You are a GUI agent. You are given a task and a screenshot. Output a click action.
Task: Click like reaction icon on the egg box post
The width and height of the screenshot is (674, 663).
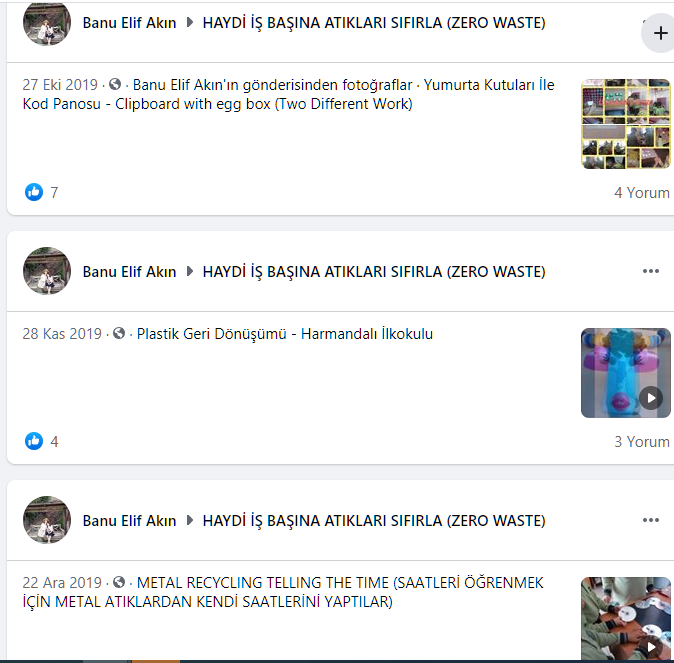34,192
